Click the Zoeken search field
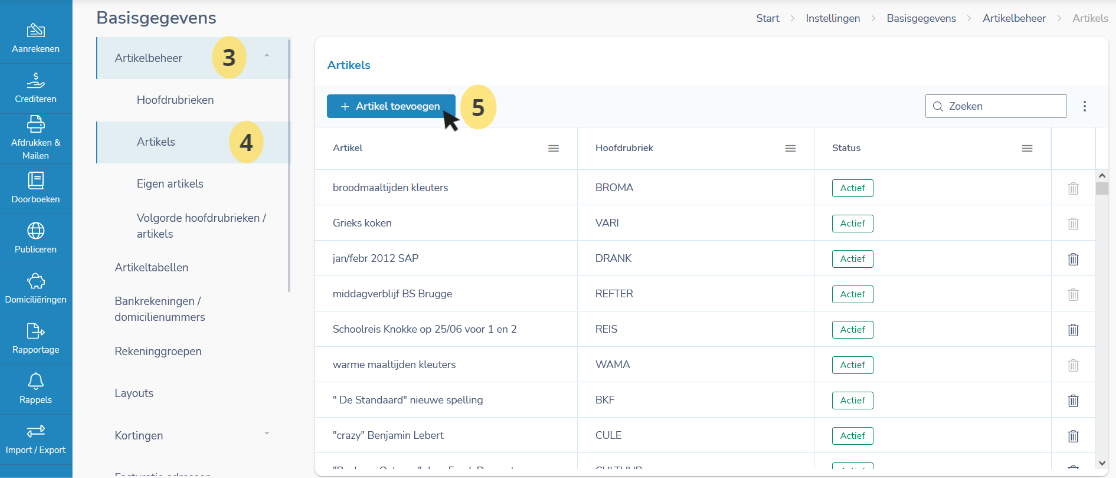 coord(996,106)
